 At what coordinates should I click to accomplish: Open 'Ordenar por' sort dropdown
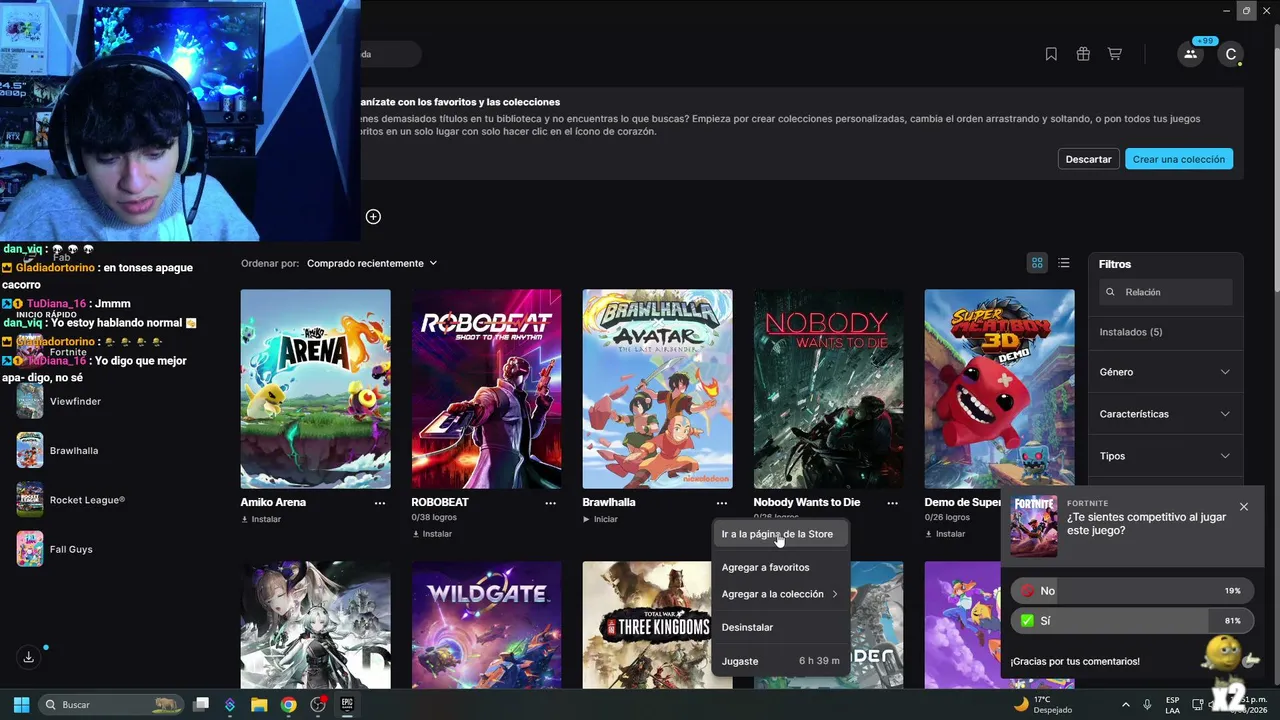[372, 264]
